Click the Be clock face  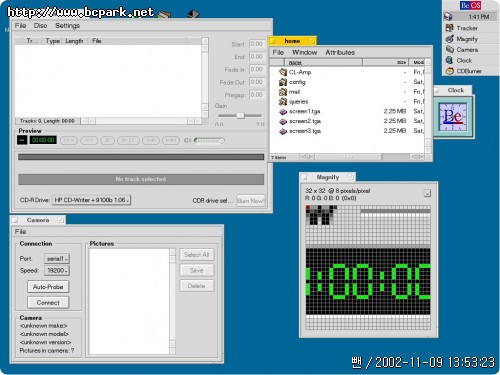pyautogui.click(x=453, y=116)
